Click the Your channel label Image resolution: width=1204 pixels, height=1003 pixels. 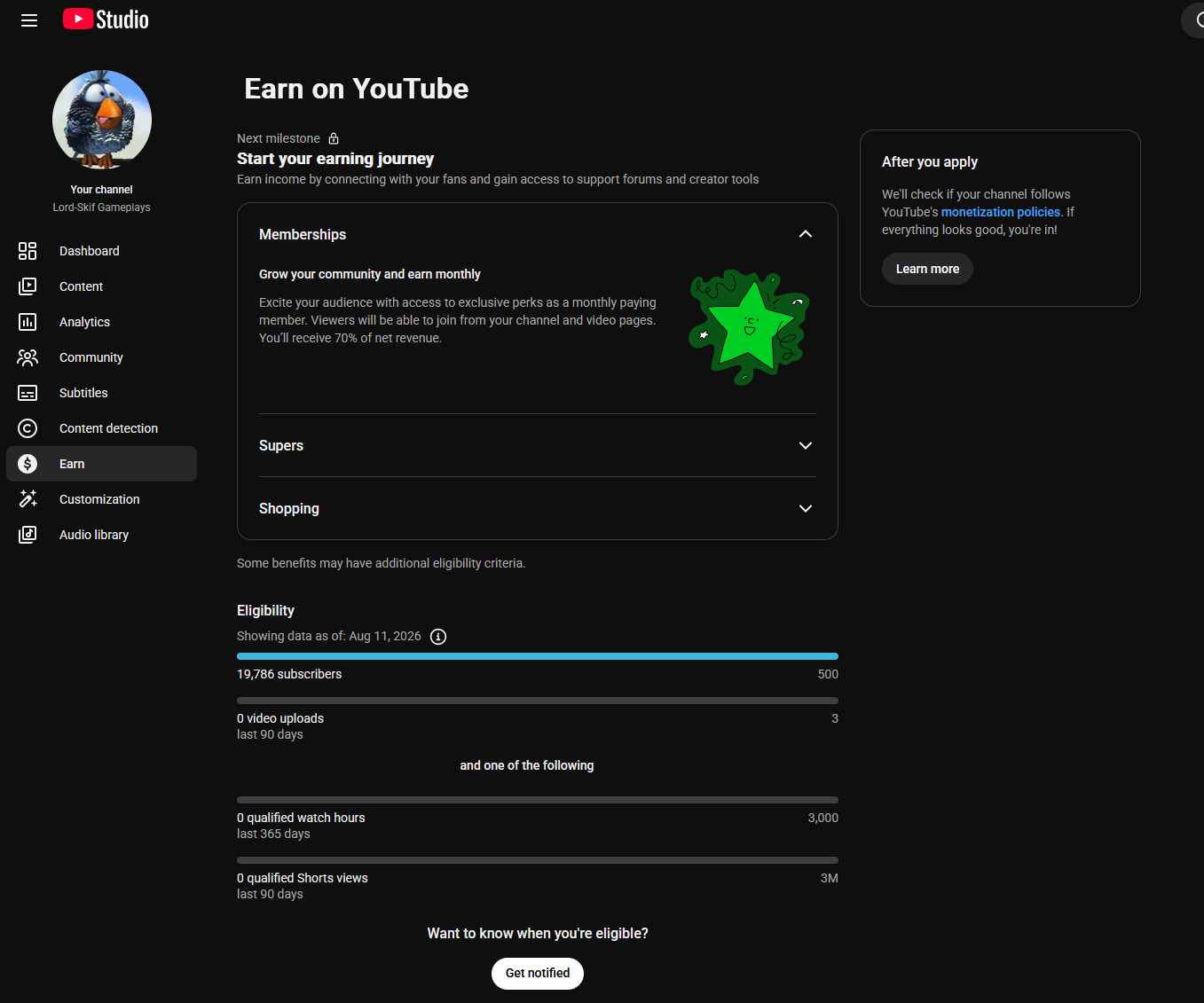point(101,190)
